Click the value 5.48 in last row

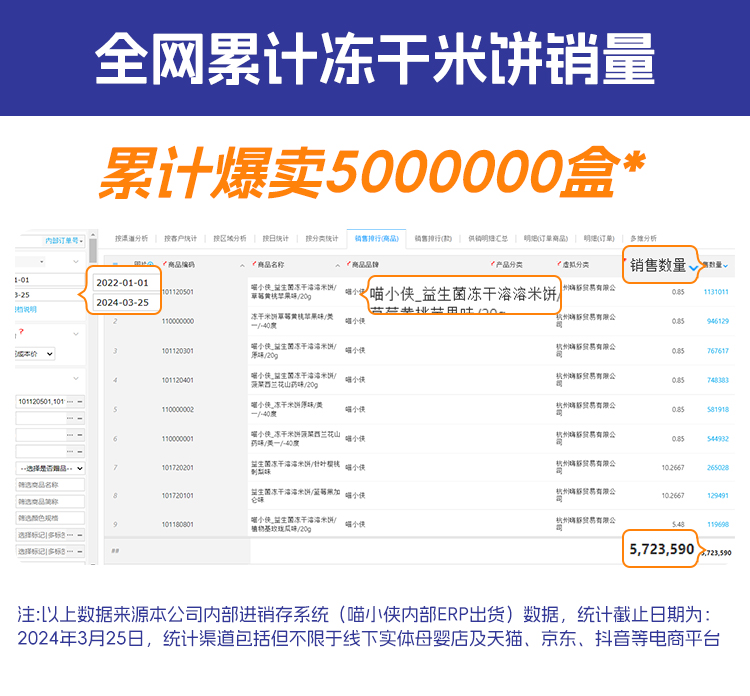click(678, 524)
